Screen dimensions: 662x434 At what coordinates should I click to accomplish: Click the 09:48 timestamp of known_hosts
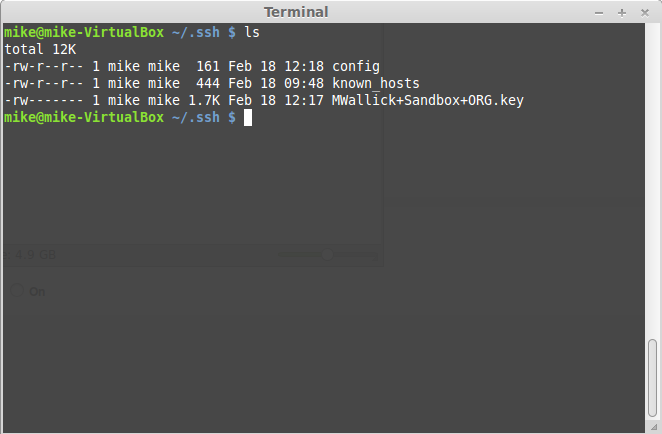pos(304,83)
